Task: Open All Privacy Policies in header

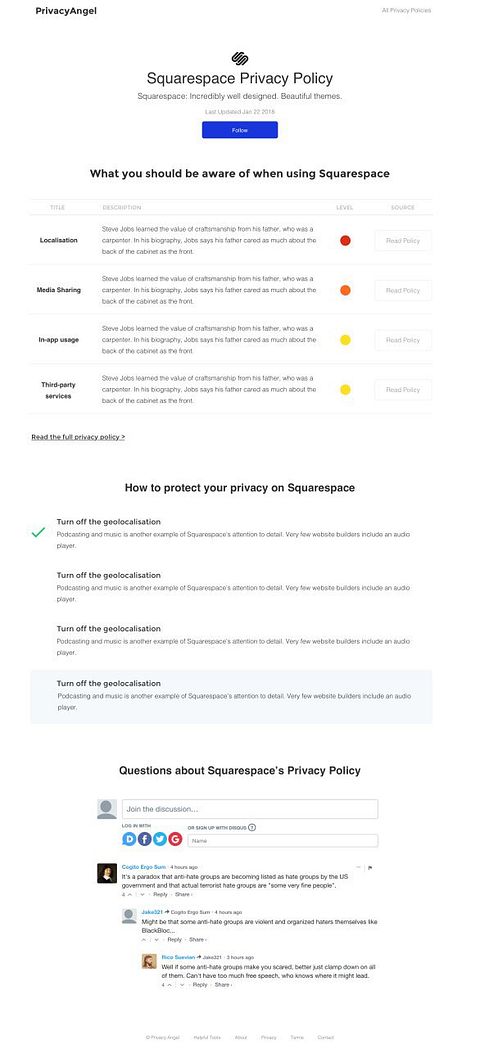Action: (x=406, y=11)
